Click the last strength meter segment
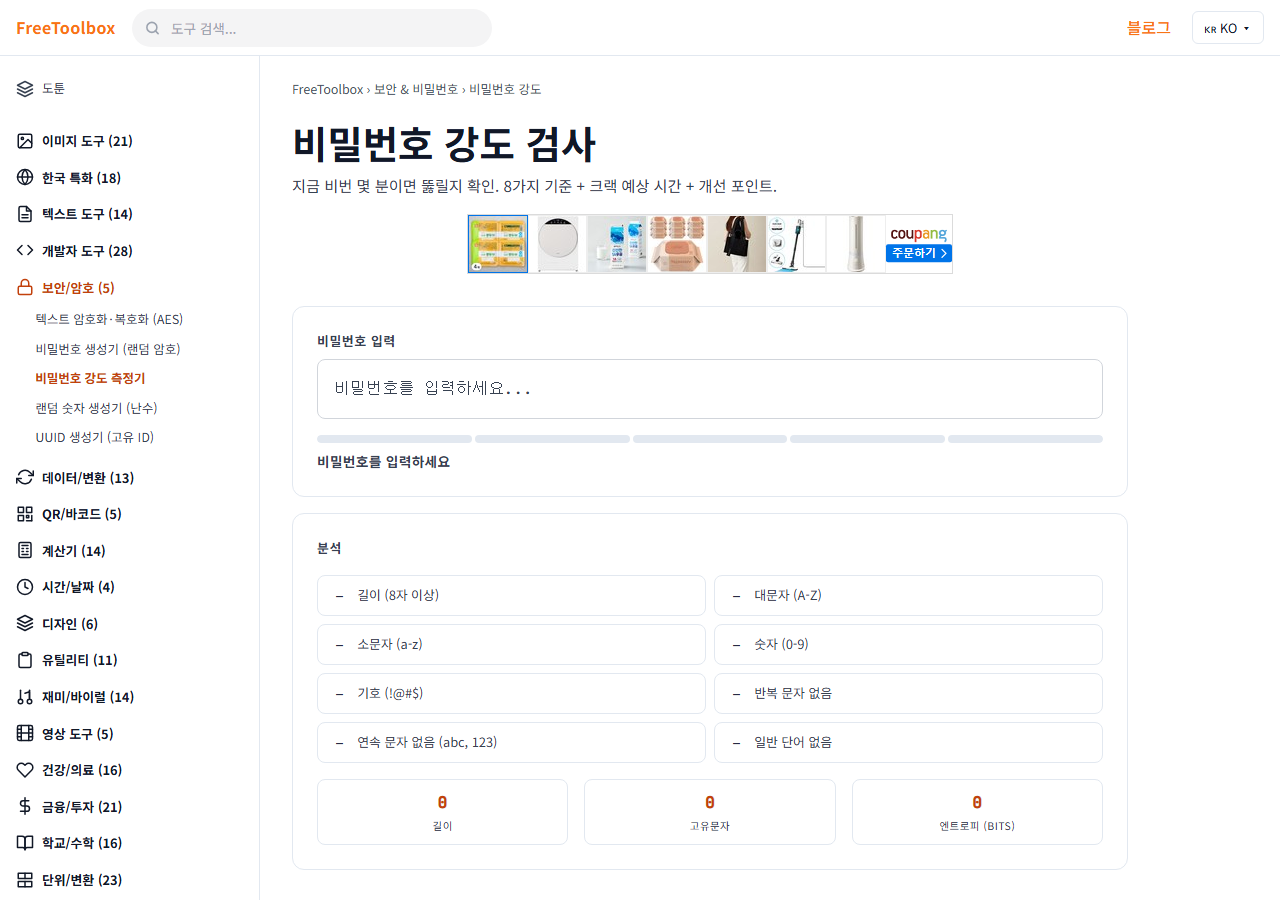Image resolution: width=1280 pixels, height=900 pixels. [1025, 439]
